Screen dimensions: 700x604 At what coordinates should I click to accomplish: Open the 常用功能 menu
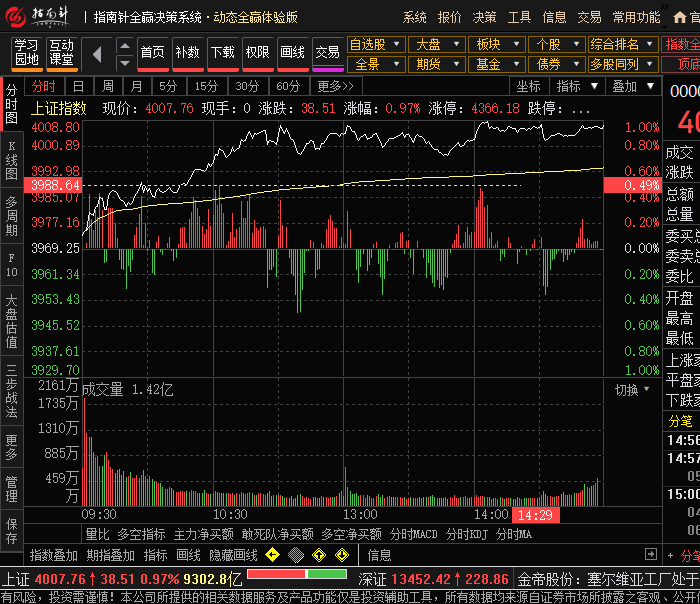point(636,17)
